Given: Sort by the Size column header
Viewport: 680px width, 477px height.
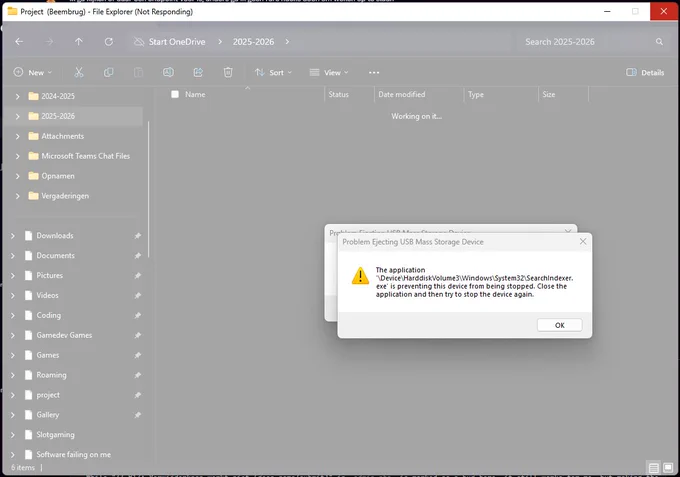Looking at the screenshot, I should pyautogui.click(x=549, y=94).
